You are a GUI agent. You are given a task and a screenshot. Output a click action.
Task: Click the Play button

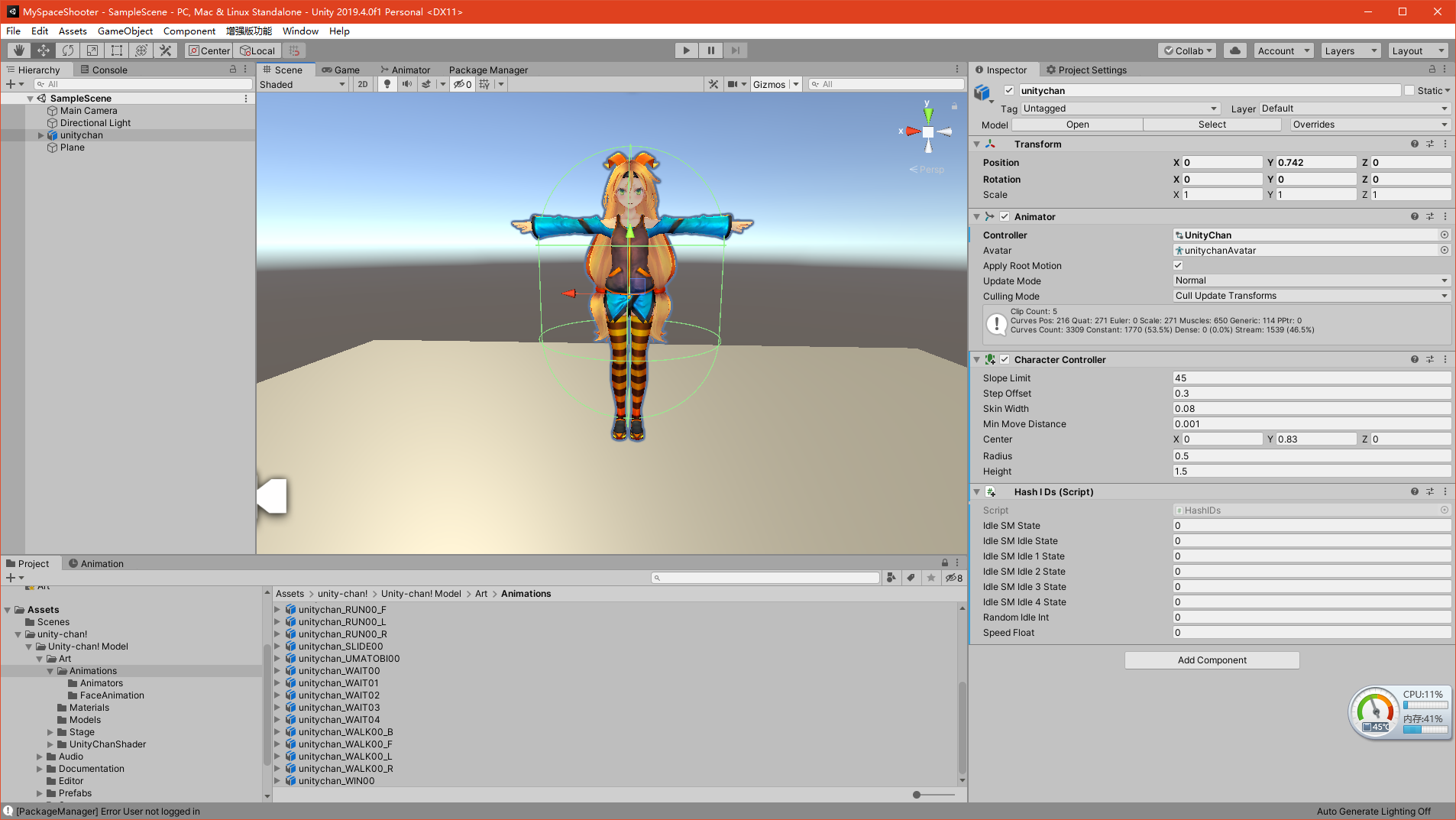coord(687,50)
